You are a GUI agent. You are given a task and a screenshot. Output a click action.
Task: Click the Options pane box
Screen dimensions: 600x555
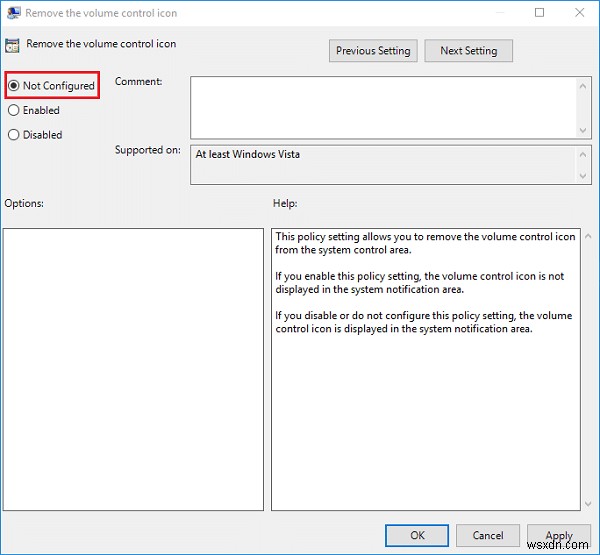(x=133, y=369)
